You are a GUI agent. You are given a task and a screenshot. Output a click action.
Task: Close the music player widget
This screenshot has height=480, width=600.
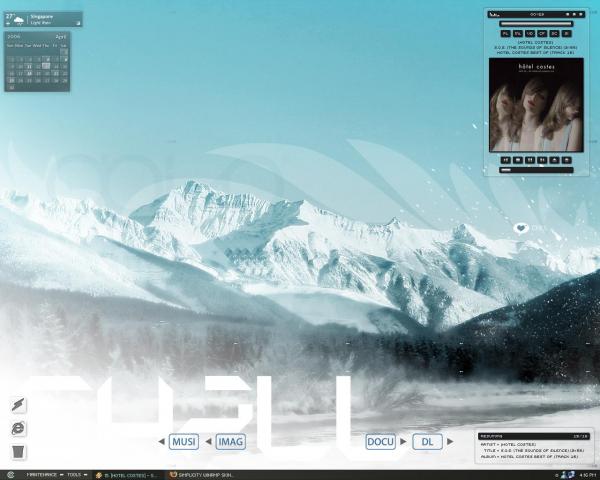point(581,15)
